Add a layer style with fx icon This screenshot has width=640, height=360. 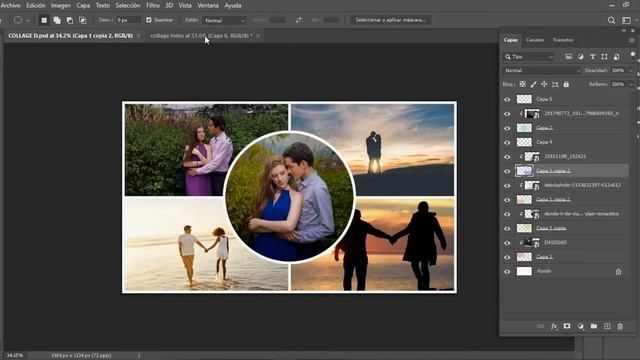point(554,326)
